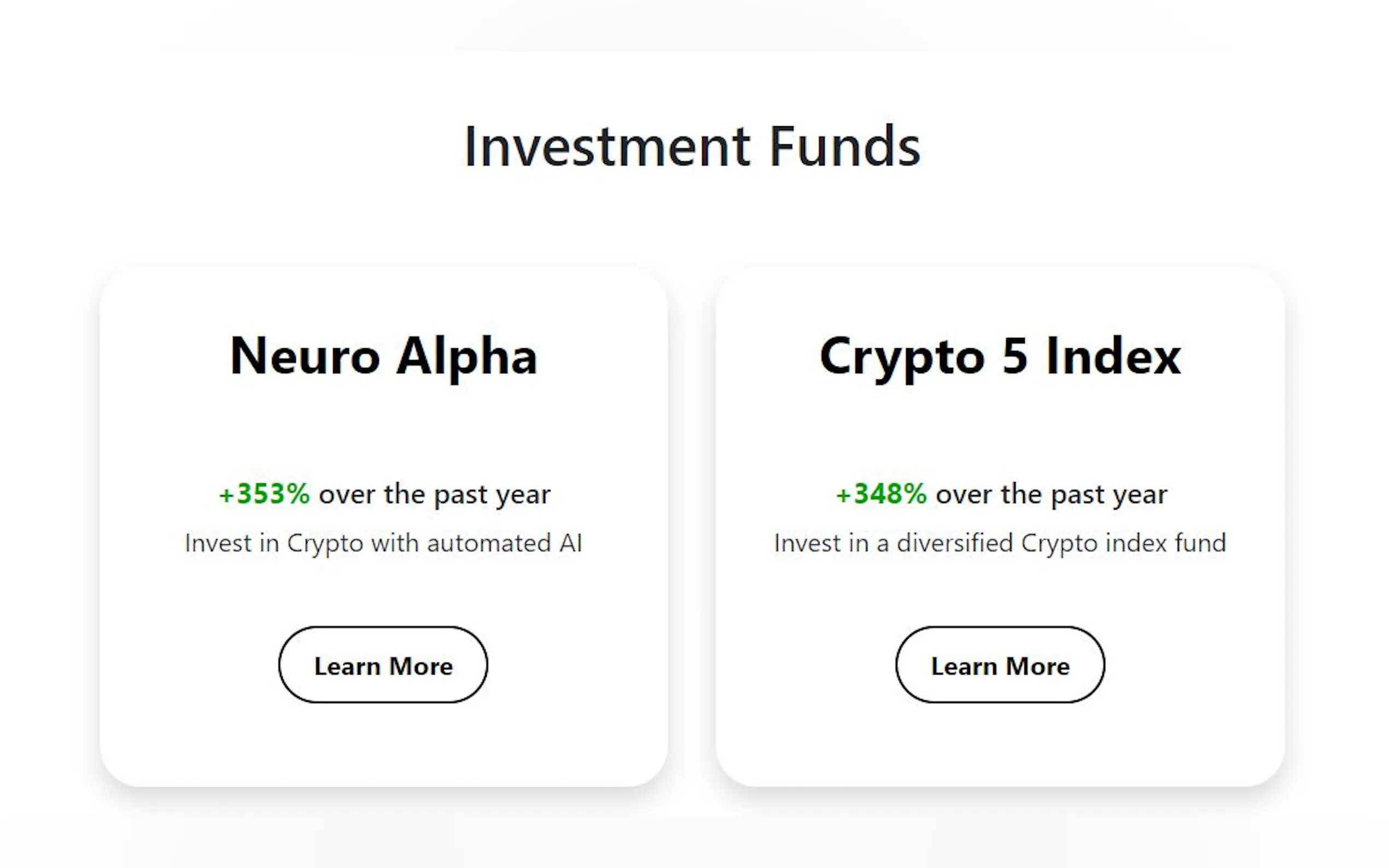Click the word "Alpha" in the left card title

[467, 356]
